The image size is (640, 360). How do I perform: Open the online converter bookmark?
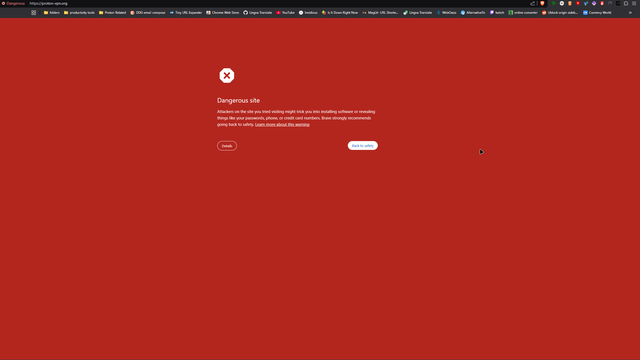click(x=523, y=13)
